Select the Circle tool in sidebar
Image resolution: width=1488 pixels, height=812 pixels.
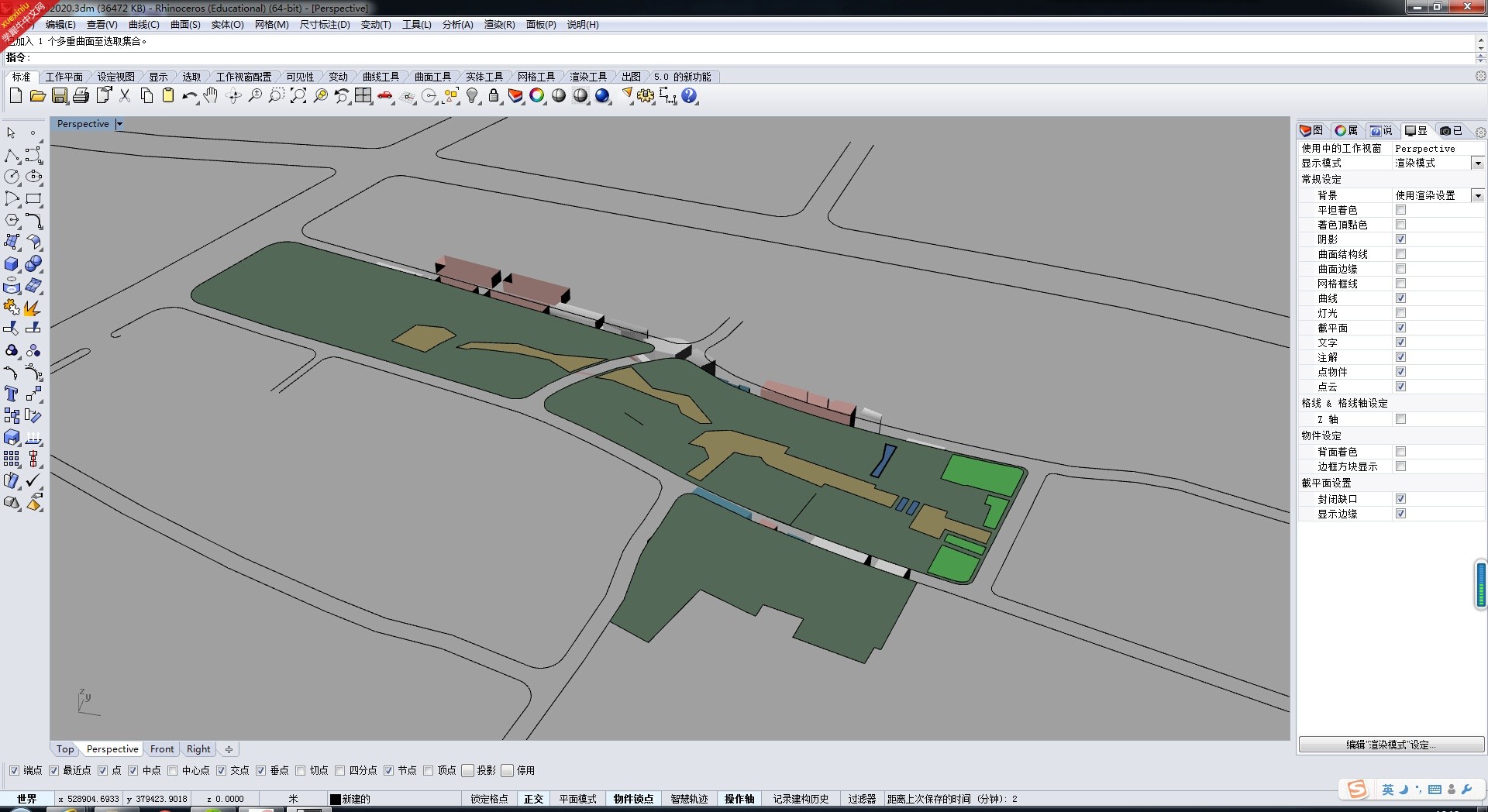(x=12, y=177)
